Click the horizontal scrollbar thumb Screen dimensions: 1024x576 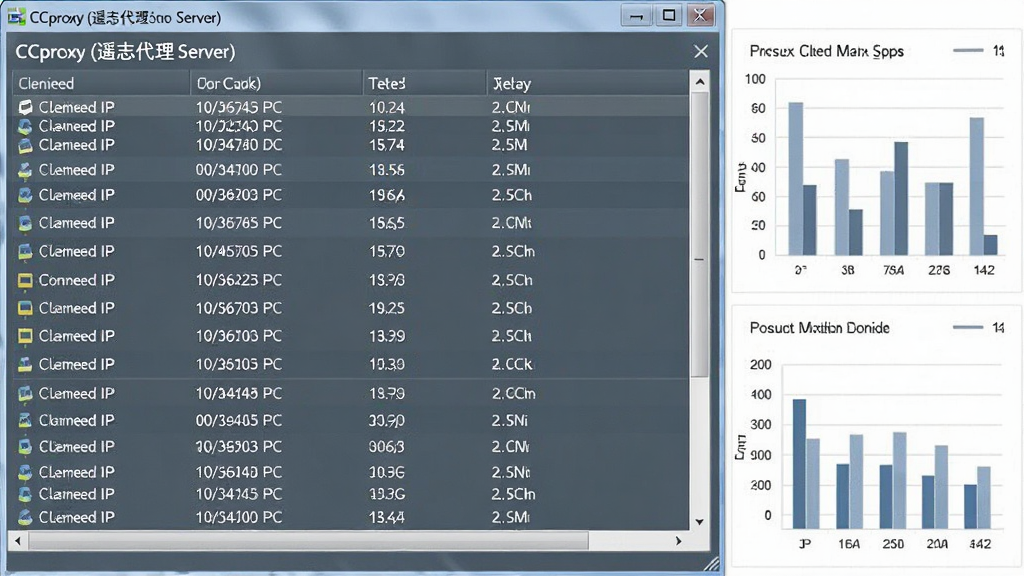click(308, 541)
